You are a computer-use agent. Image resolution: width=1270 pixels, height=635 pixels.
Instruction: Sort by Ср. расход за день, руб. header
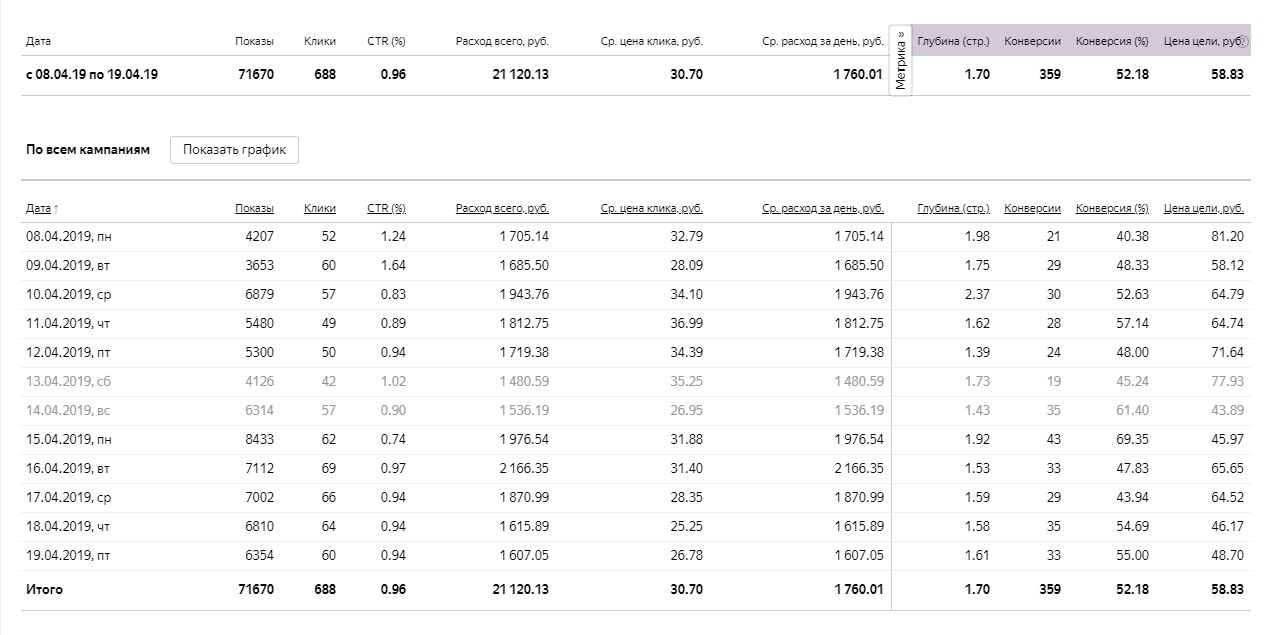click(822, 208)
